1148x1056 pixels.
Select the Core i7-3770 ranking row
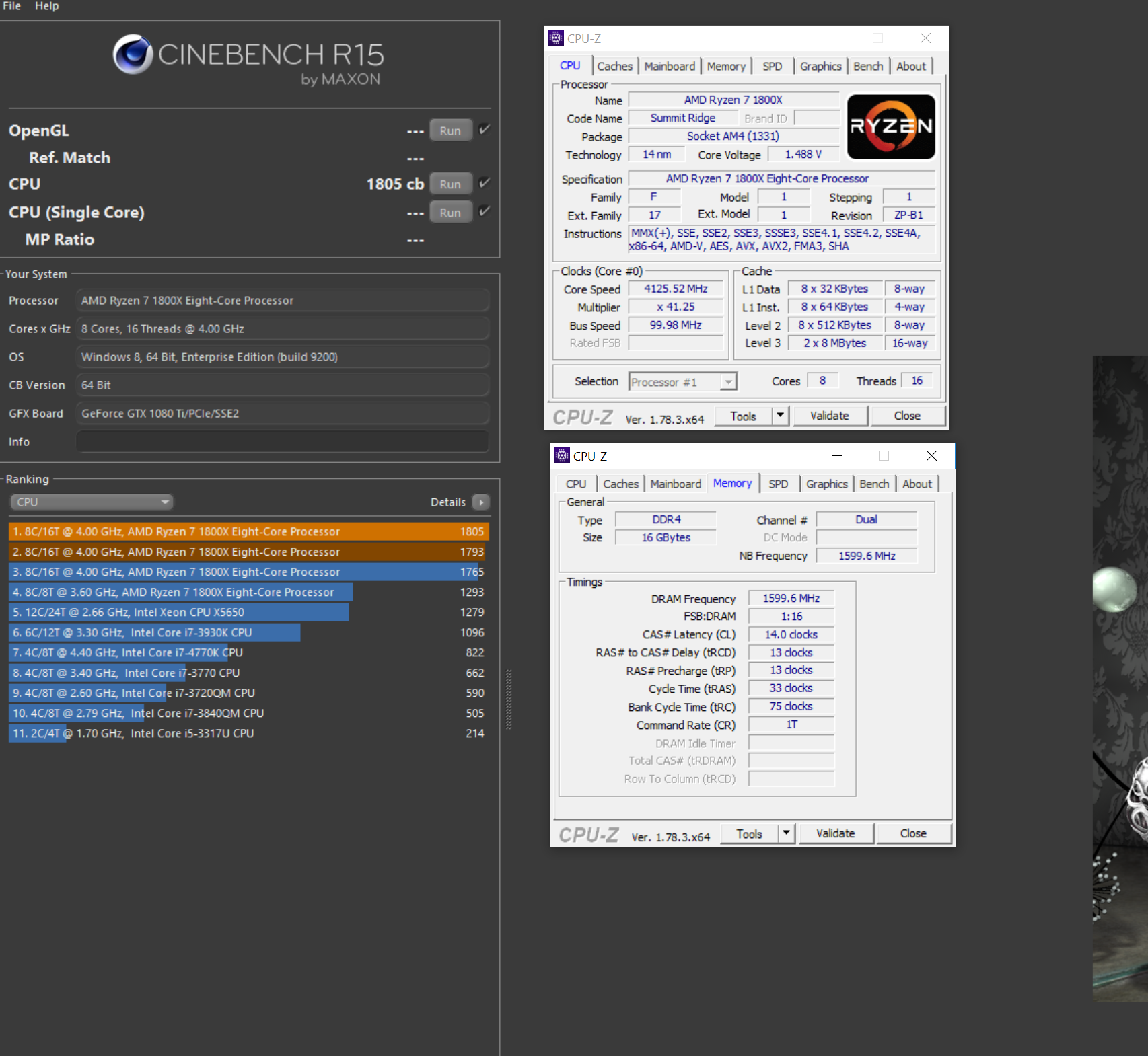[248, 673]
